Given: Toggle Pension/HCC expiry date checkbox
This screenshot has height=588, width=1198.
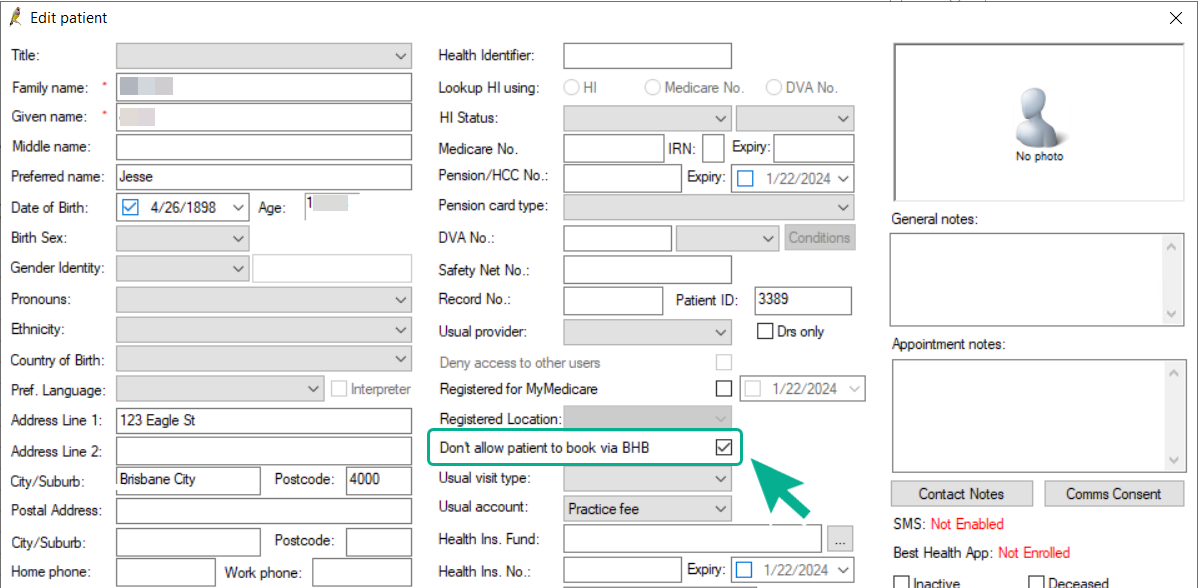Looking at the screenshot, I should pos(746,178).
